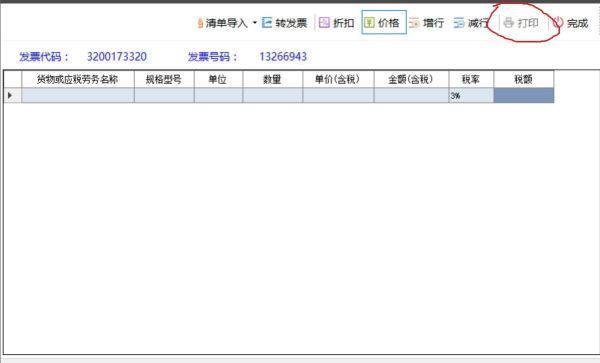600x363 pixels.
Task: Select the 税率 column header
Action: [471, 79]
